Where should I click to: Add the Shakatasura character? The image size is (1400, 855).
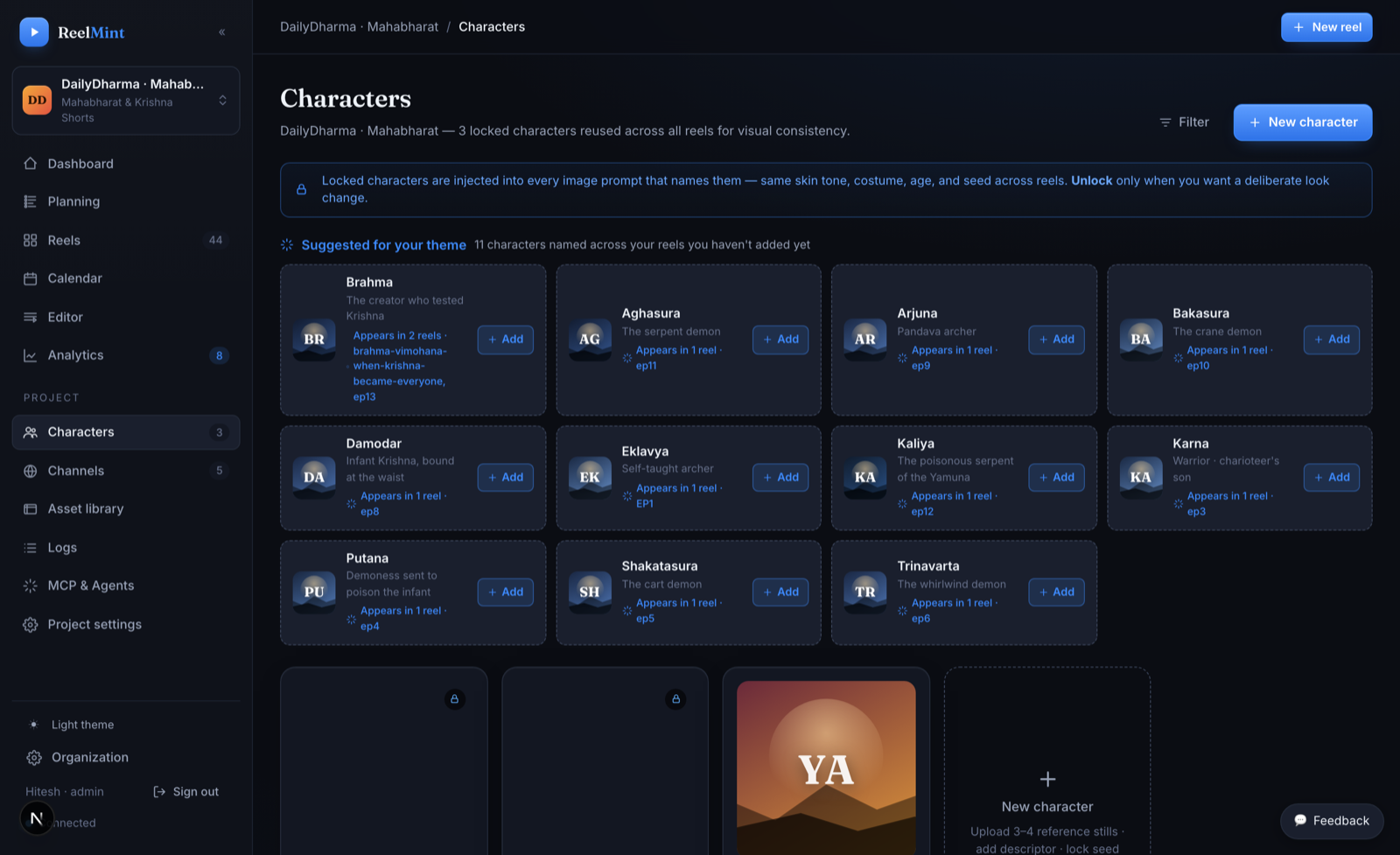pos(780,592)
